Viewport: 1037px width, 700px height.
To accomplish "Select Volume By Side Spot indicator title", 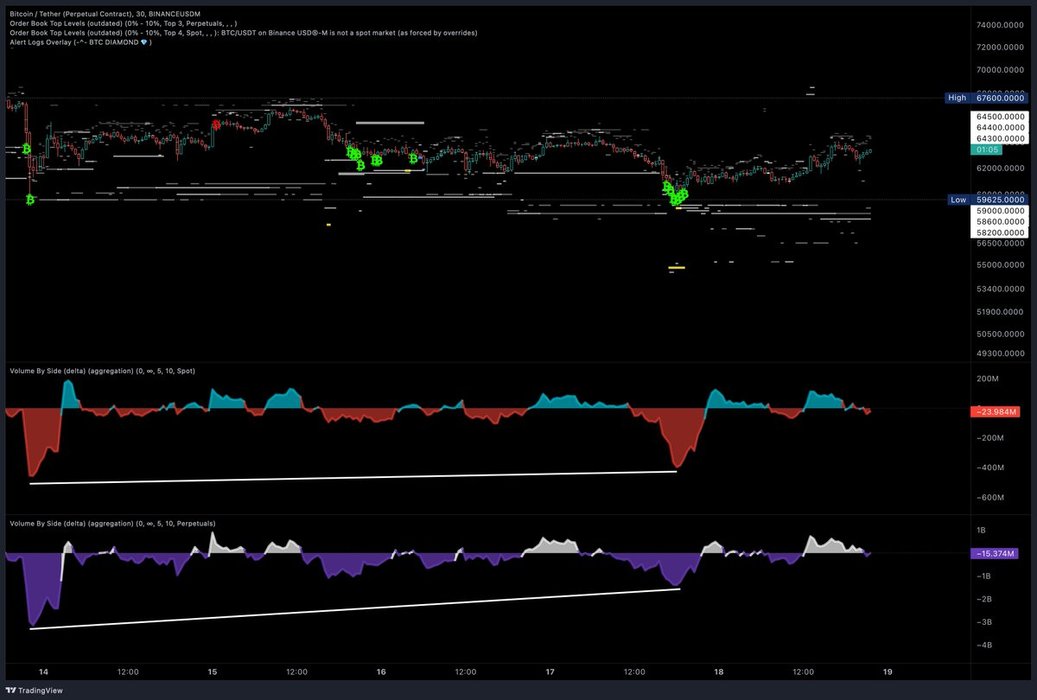I will 102,371.
